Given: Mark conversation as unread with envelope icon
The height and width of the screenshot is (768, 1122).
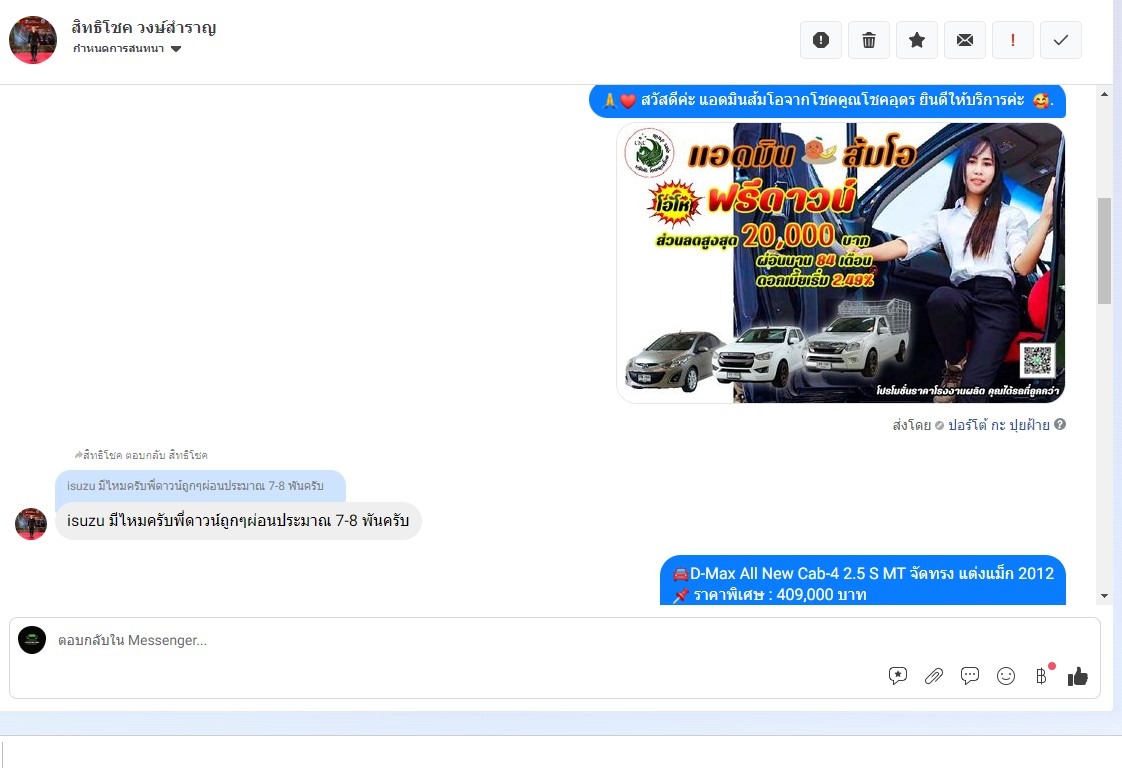Looking at the screenshot, I should pos(965,40).
